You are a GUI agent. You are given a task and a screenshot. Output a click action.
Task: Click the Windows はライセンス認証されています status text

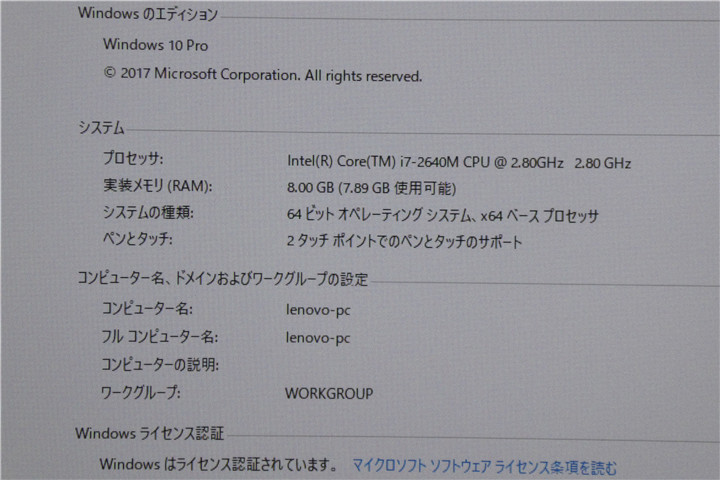218,465
